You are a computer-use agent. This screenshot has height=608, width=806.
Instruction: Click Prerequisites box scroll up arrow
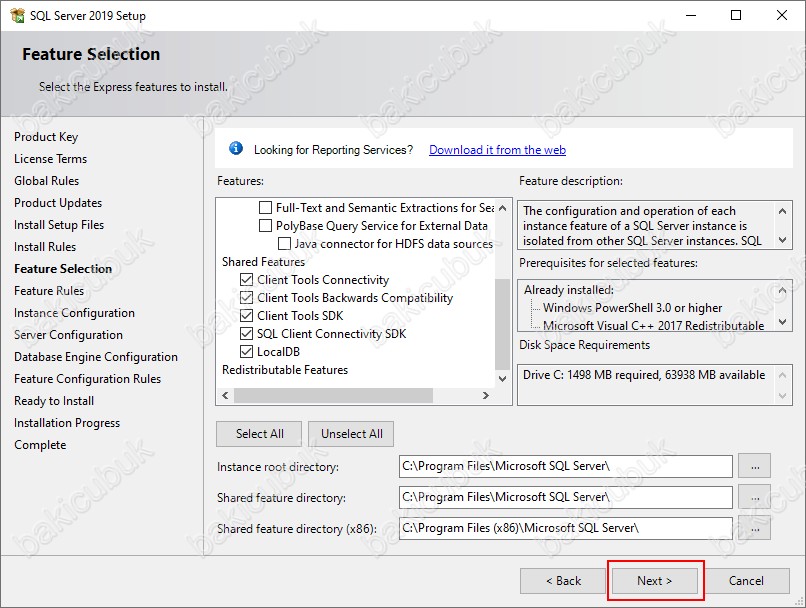pyautogui.click(x=782, y=290)
